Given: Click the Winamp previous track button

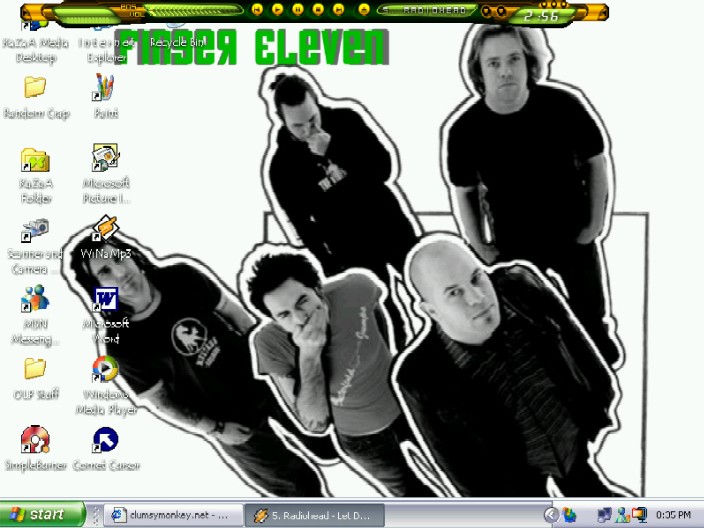Looking at the screenshot, I should [257, 9].
